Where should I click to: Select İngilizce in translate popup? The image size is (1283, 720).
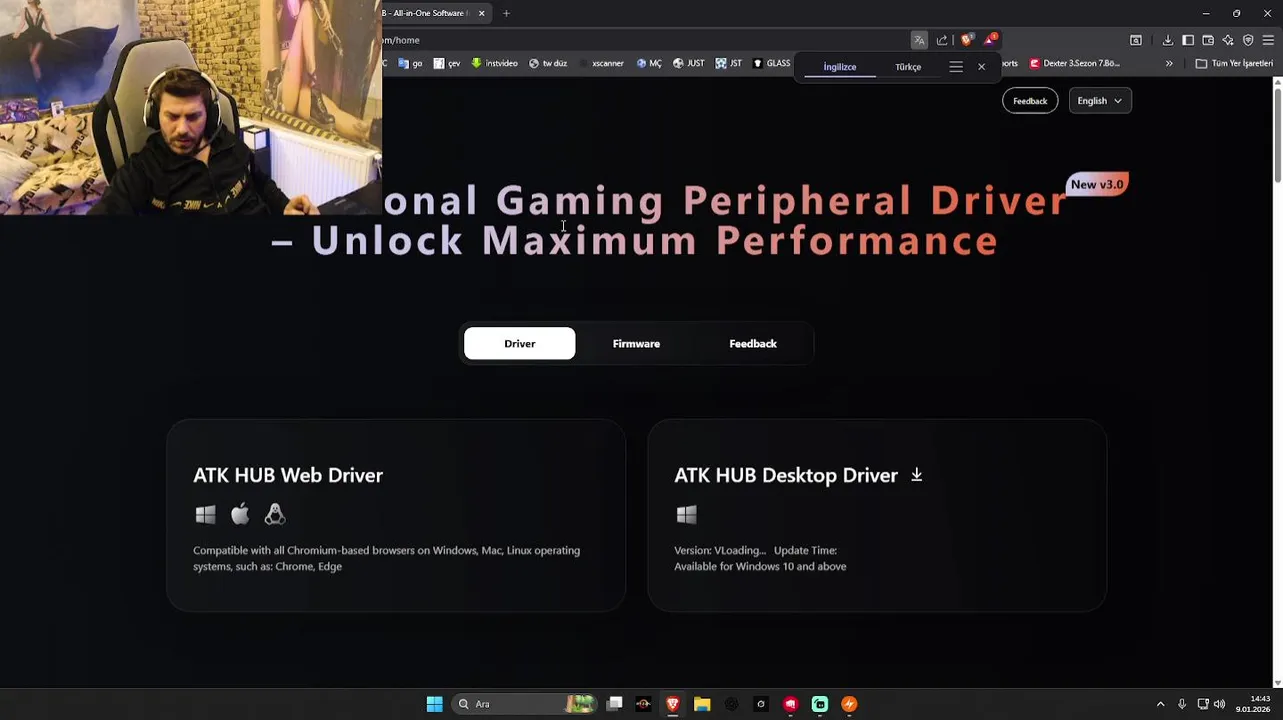click(x=840, y=67)
